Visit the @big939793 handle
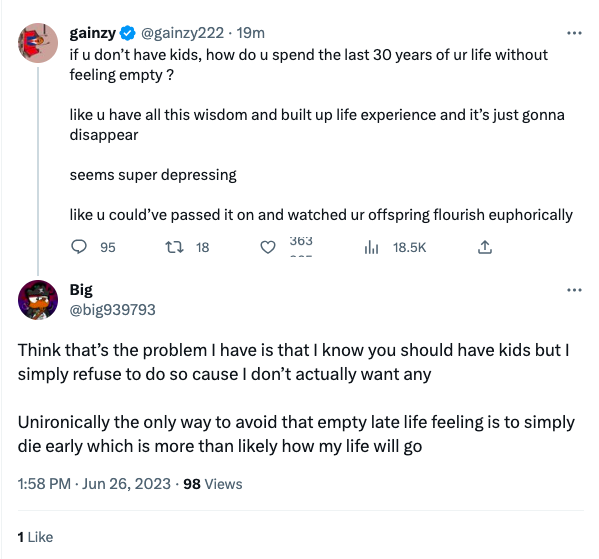 (113, 310)
